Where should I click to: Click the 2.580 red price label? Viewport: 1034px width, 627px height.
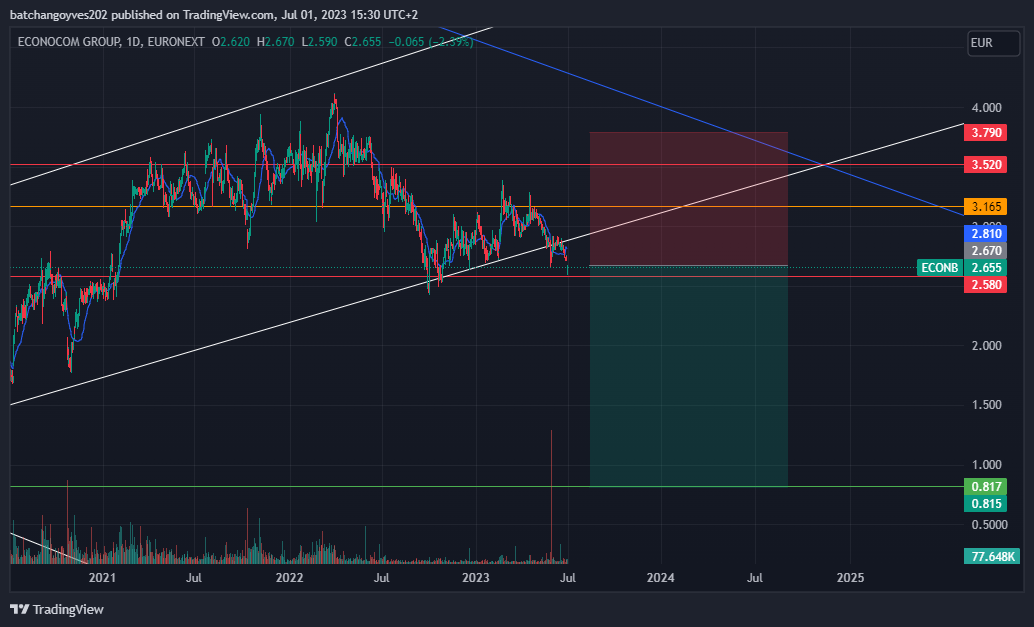point(985,285)
